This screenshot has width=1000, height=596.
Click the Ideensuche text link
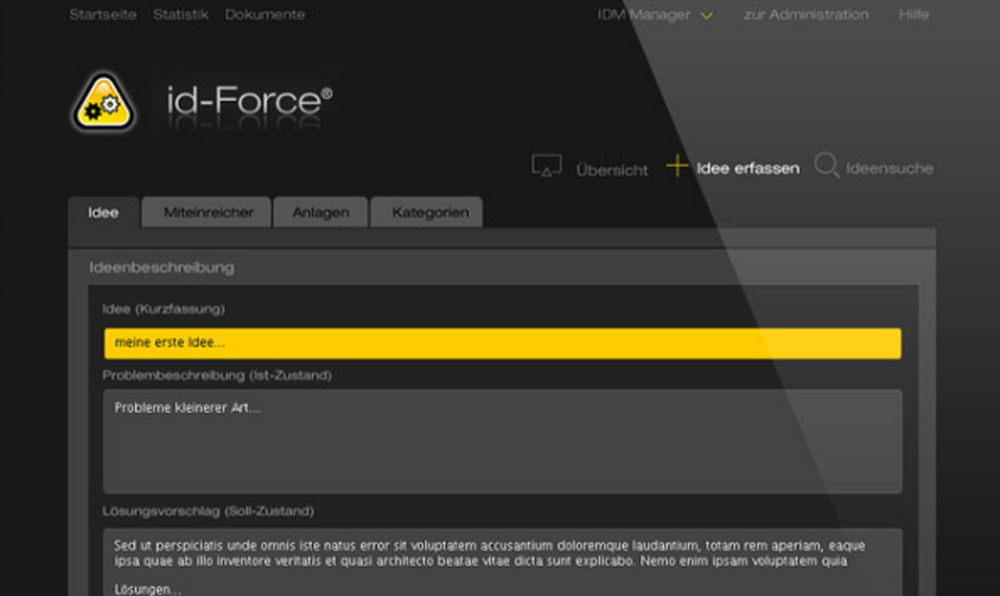tap(889, 168)
